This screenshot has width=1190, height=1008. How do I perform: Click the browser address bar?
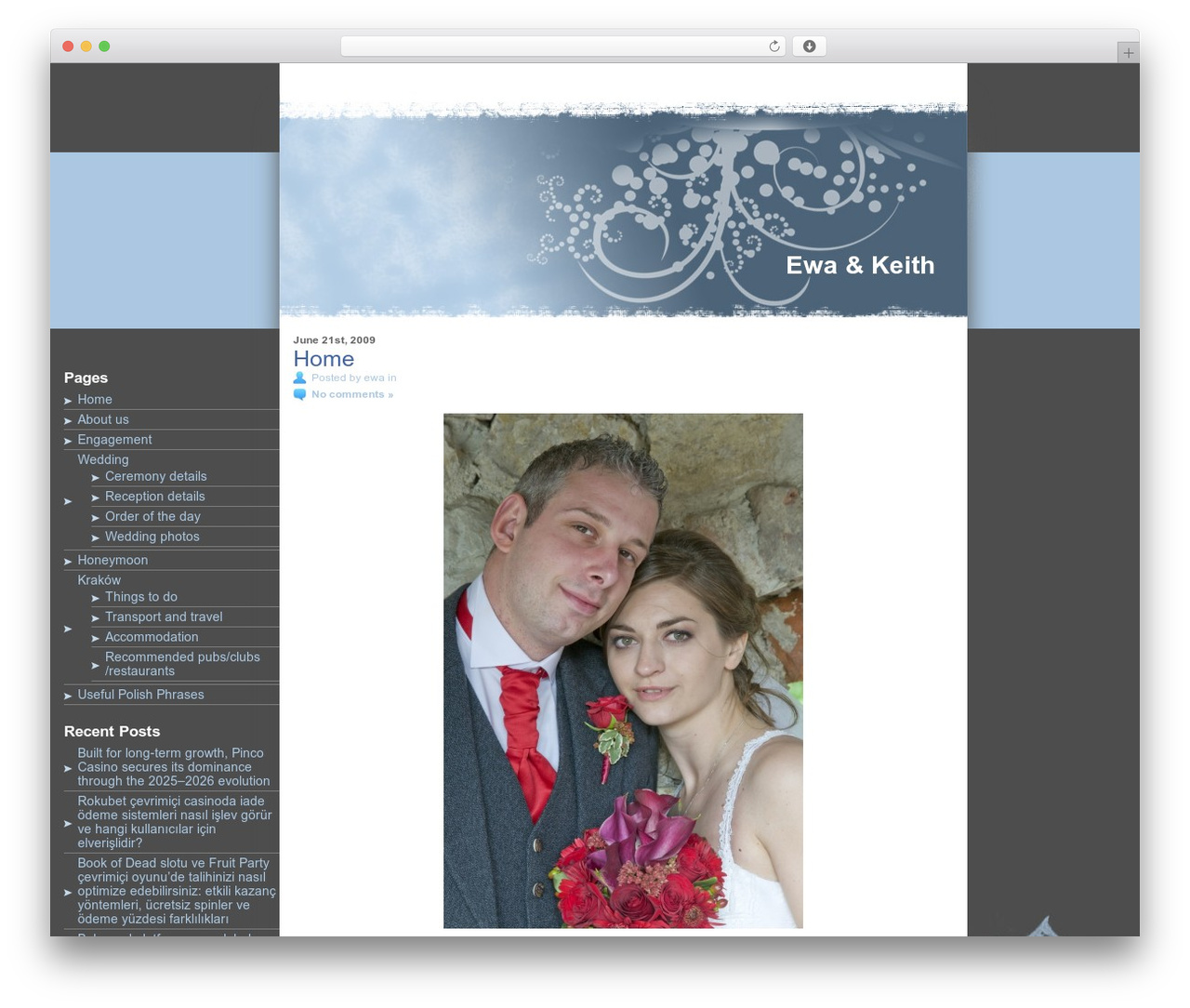coord(562,46)
